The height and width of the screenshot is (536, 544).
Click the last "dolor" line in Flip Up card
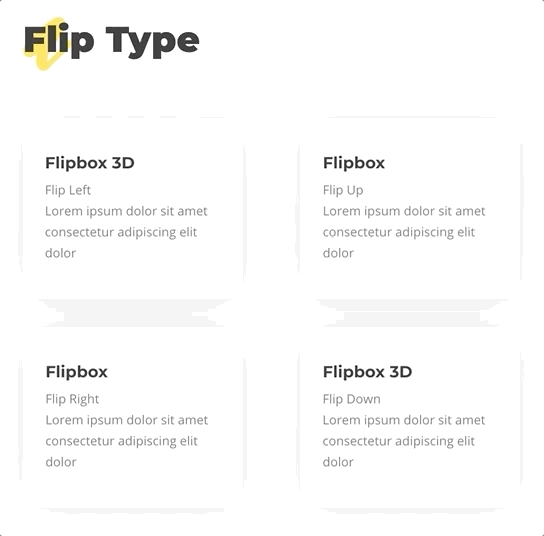click(x=338, y=253)
